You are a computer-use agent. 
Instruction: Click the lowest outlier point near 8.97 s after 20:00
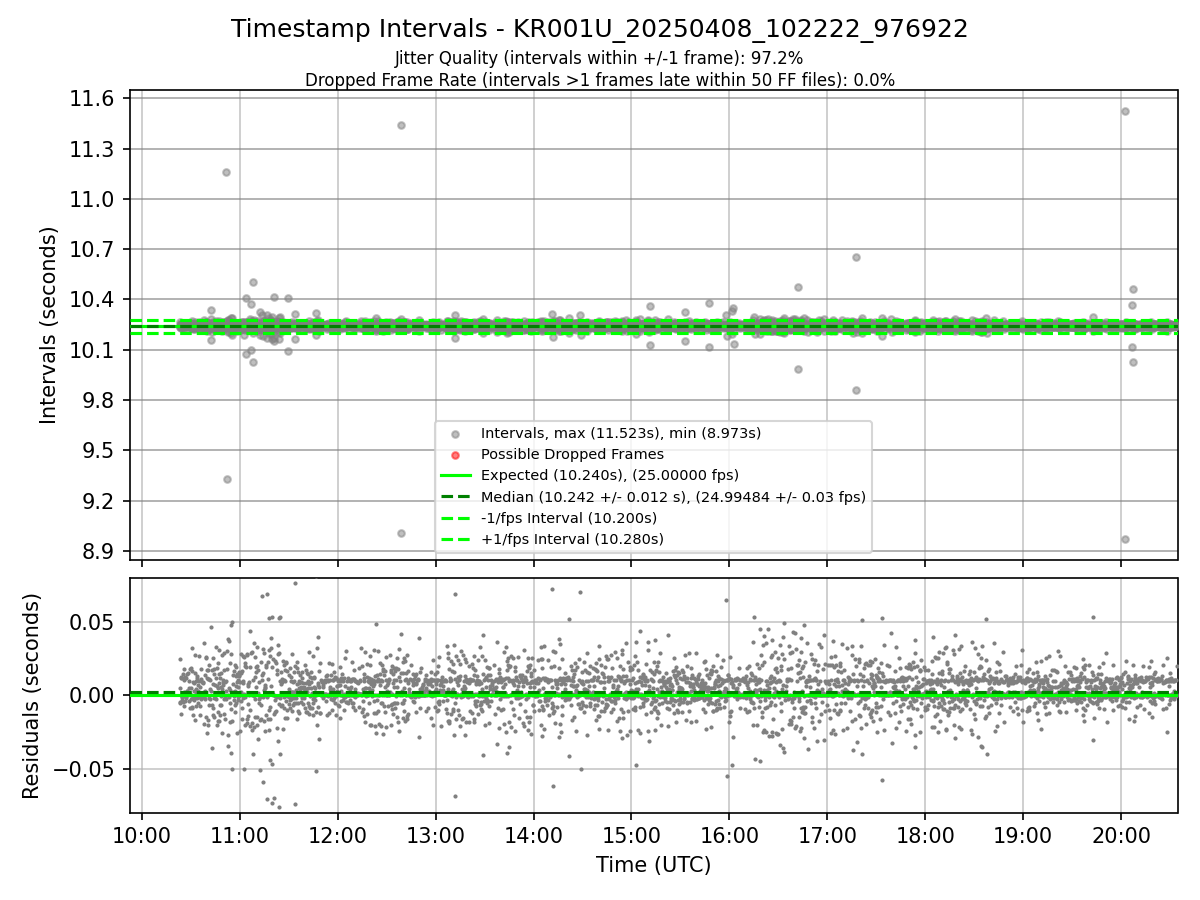(x=1125, y=539)
